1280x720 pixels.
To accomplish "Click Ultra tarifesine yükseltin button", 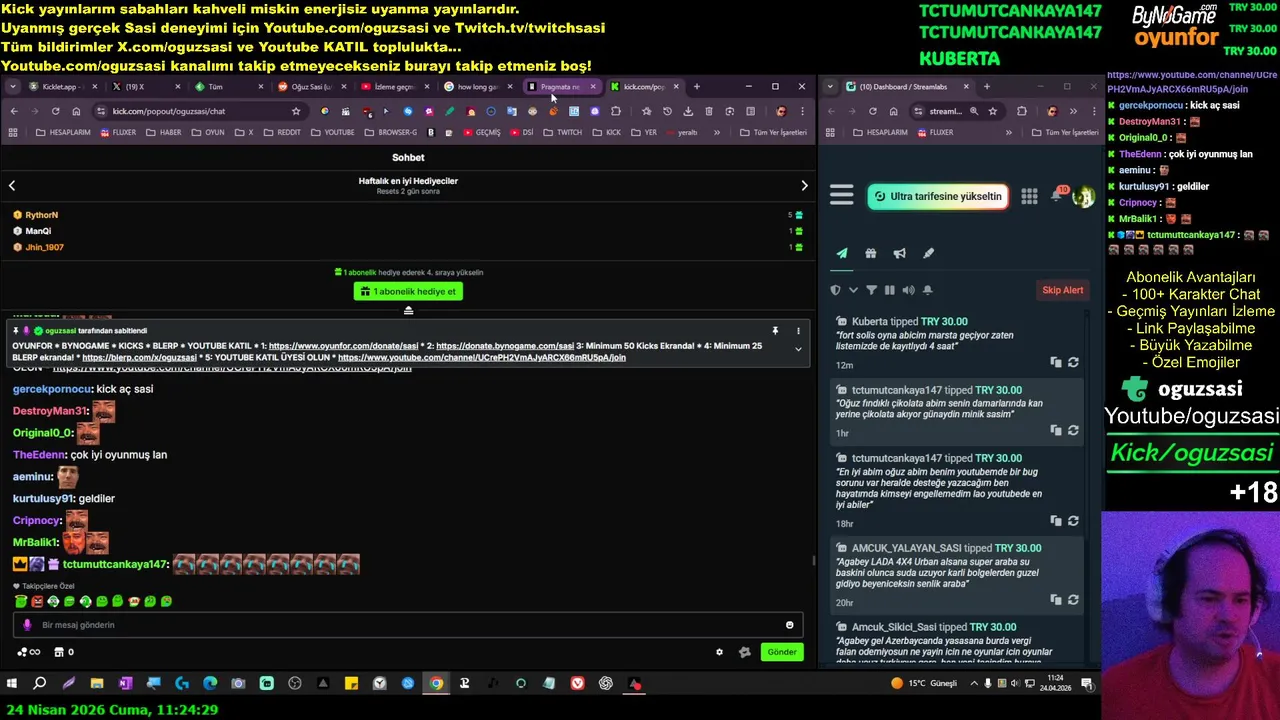I will (937, 196).
